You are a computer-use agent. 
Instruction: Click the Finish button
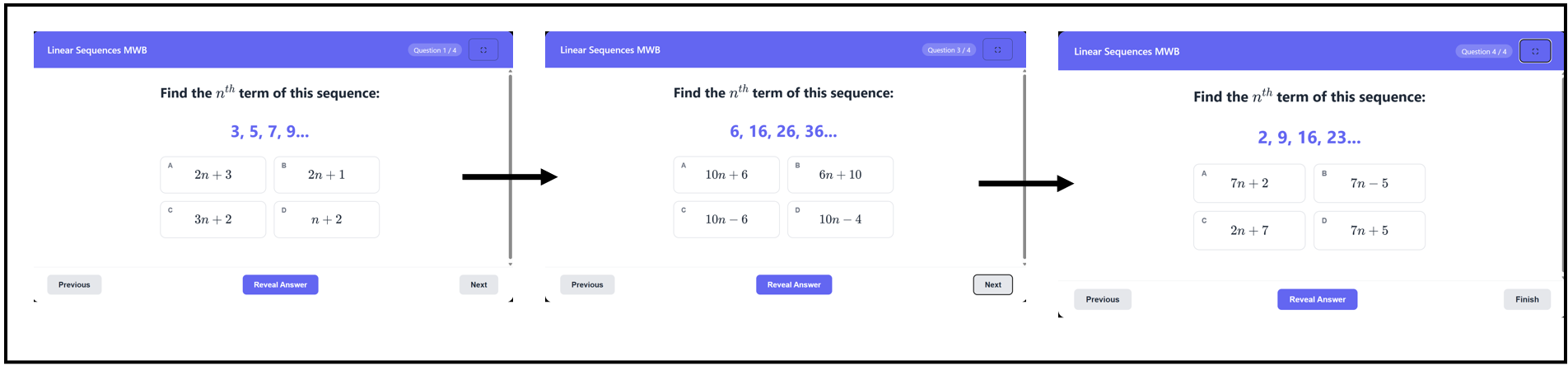point(1527,299)
